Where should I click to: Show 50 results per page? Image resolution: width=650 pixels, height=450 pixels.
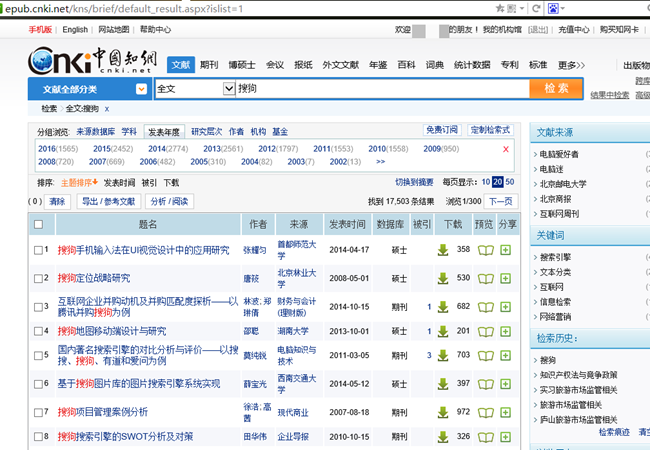(x=510, y=182)
